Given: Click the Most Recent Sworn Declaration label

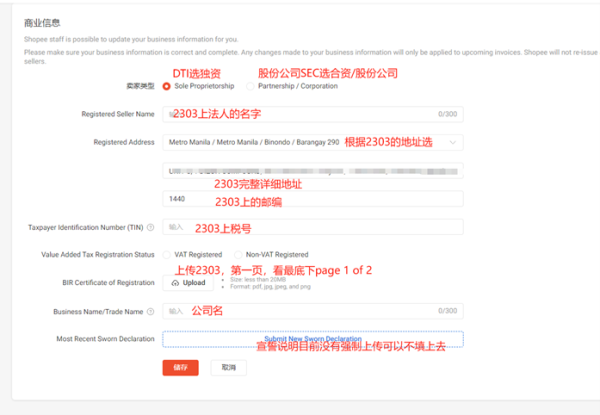Looking at the screenshot, I should pos(105,339).
